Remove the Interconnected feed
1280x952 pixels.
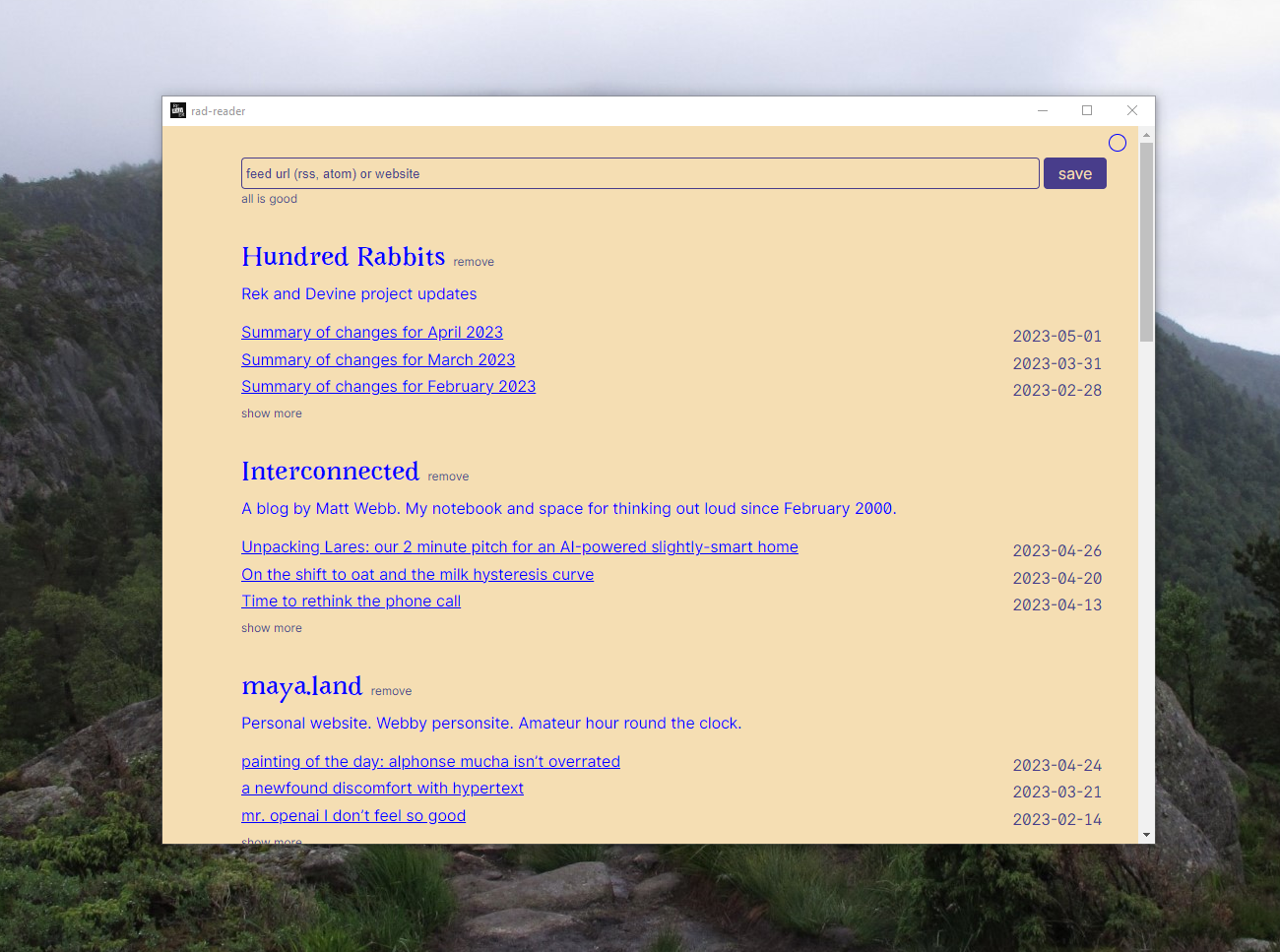(x=448, y=476)
